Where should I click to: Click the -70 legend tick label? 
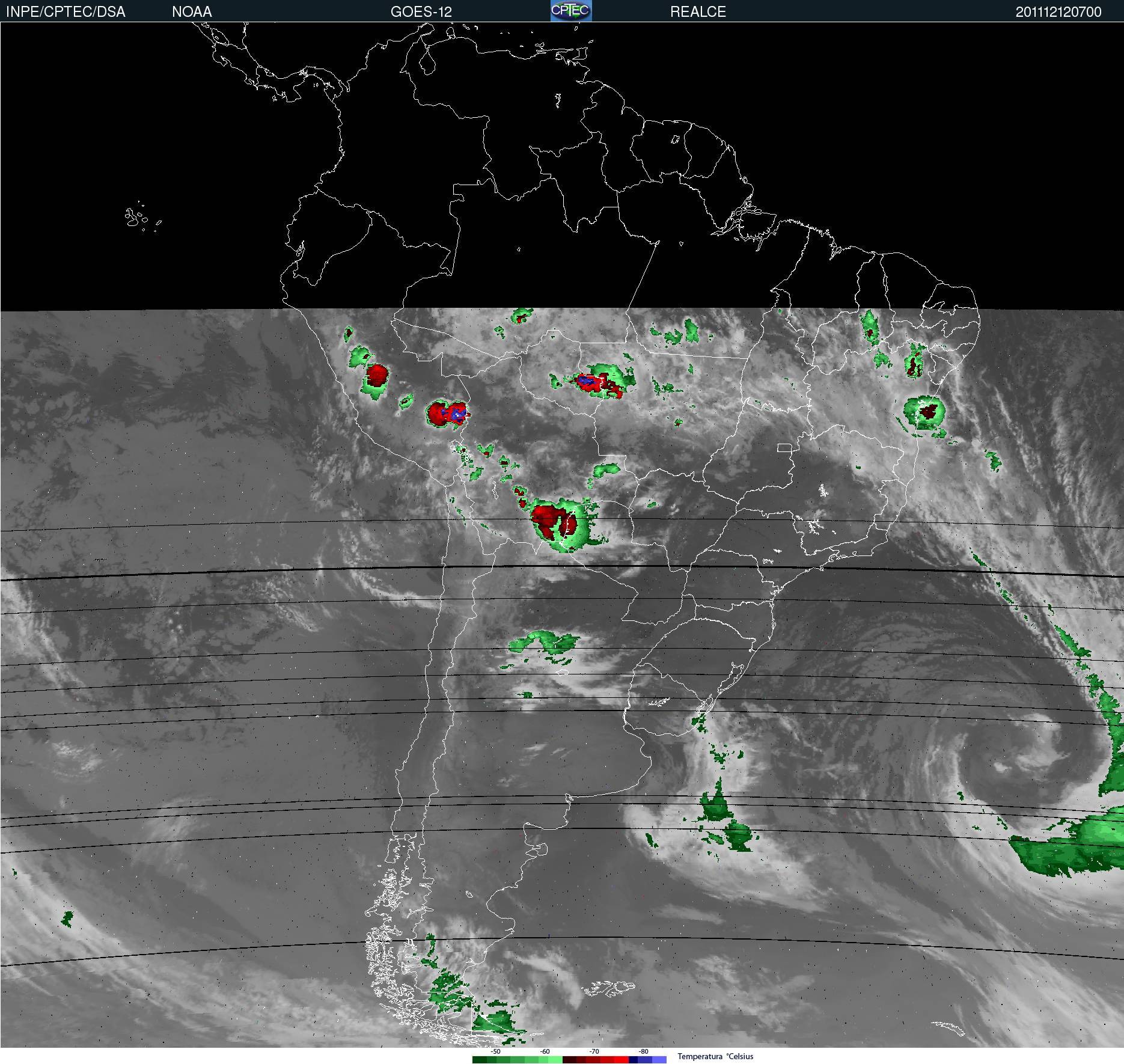(594, 1051)
